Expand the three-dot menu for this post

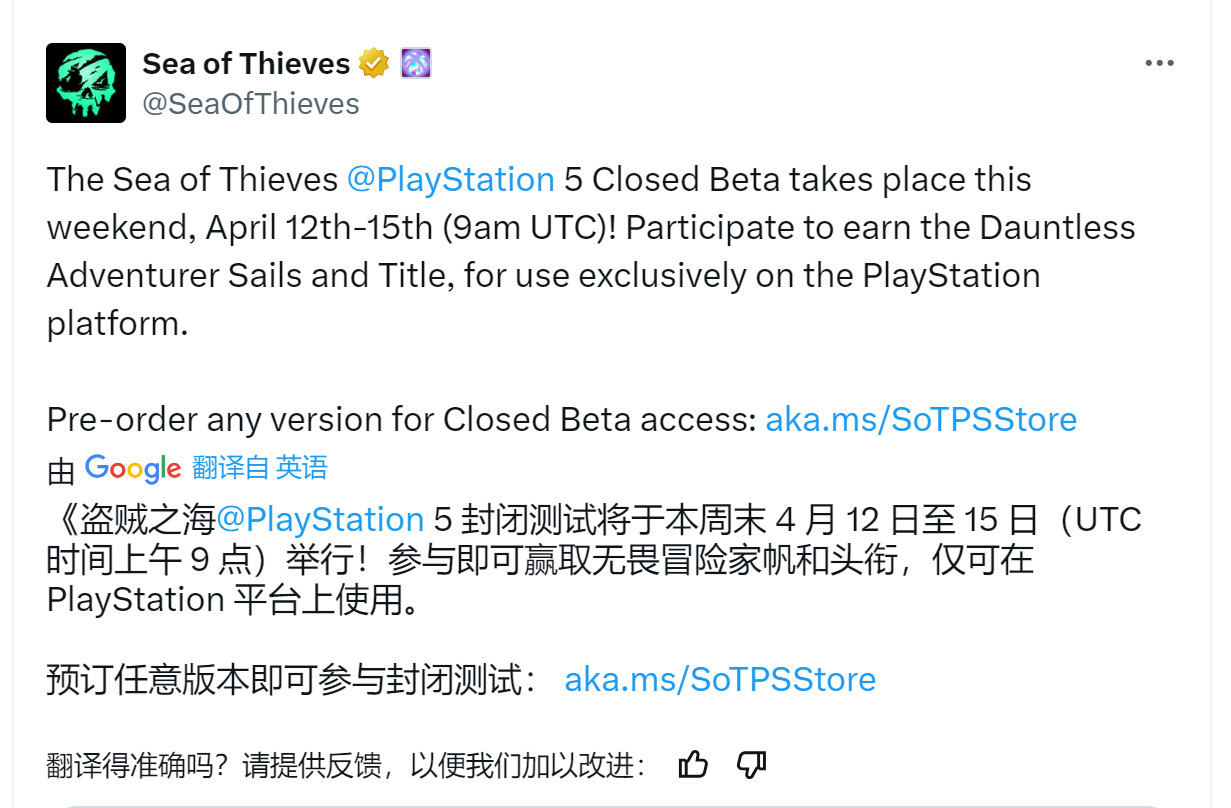coord(1159,62)
